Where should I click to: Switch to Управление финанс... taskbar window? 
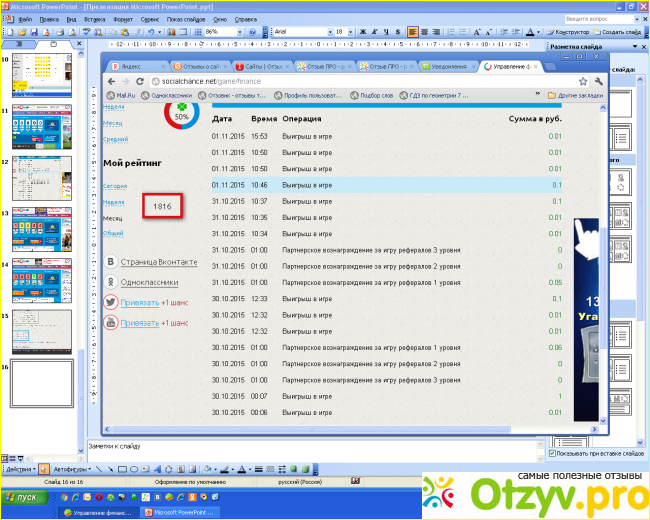click(98, 513)
